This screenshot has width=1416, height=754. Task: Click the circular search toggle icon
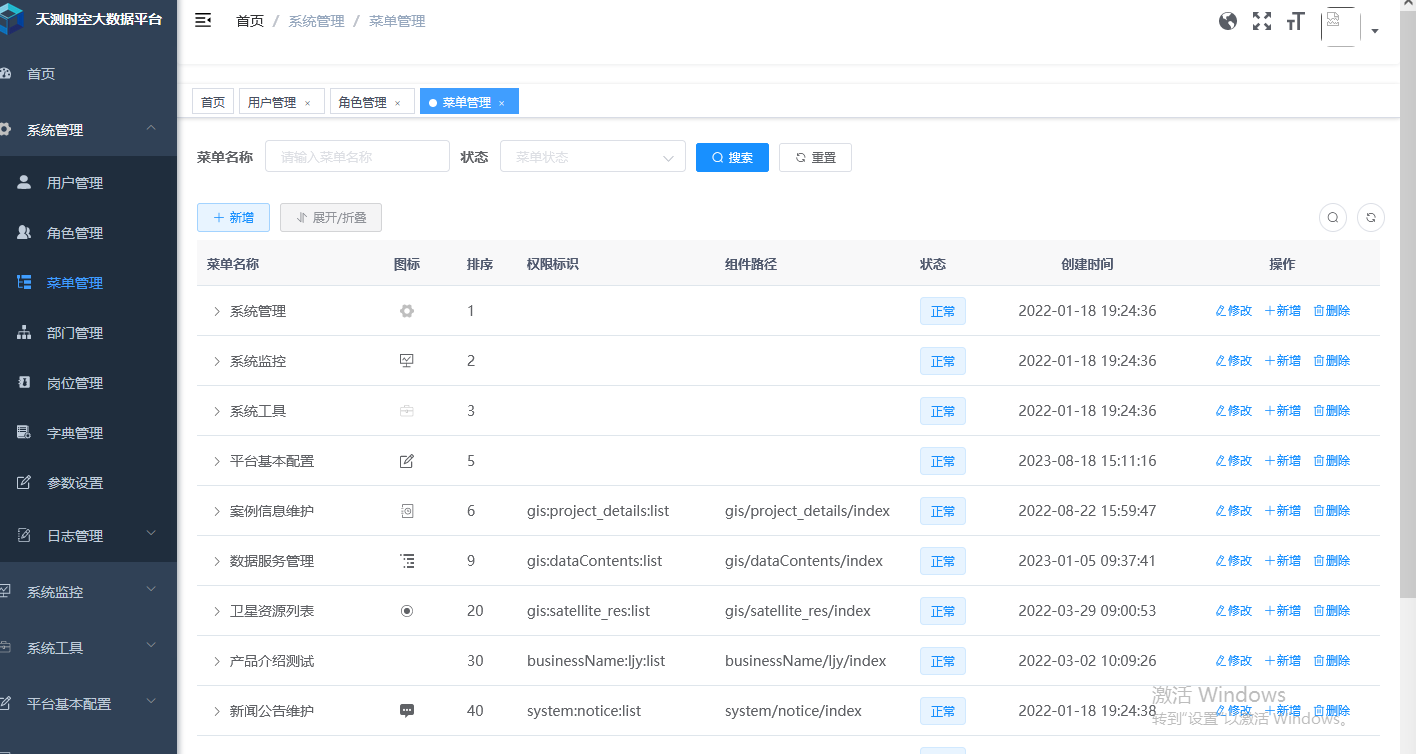(x=1333, y=217)
